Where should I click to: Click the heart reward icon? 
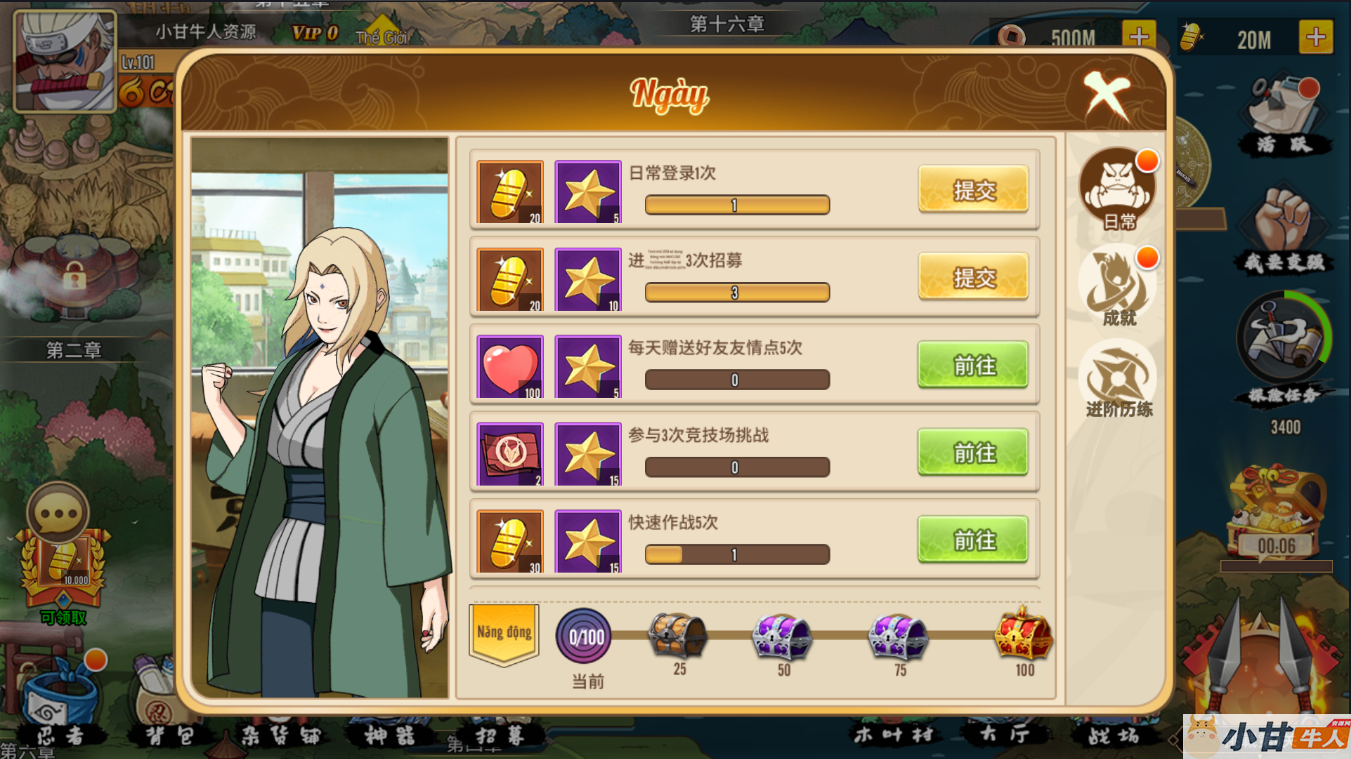(510, 368)
